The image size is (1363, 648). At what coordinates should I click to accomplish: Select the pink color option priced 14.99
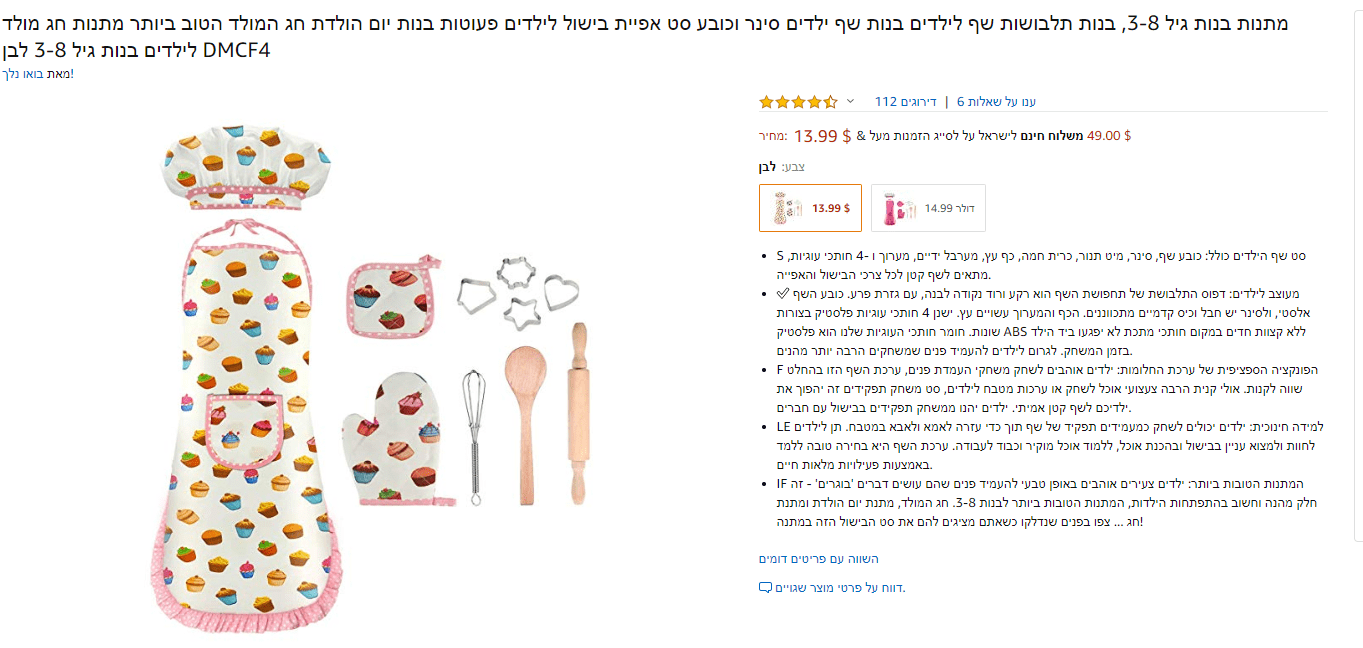[x=928, y=208]
